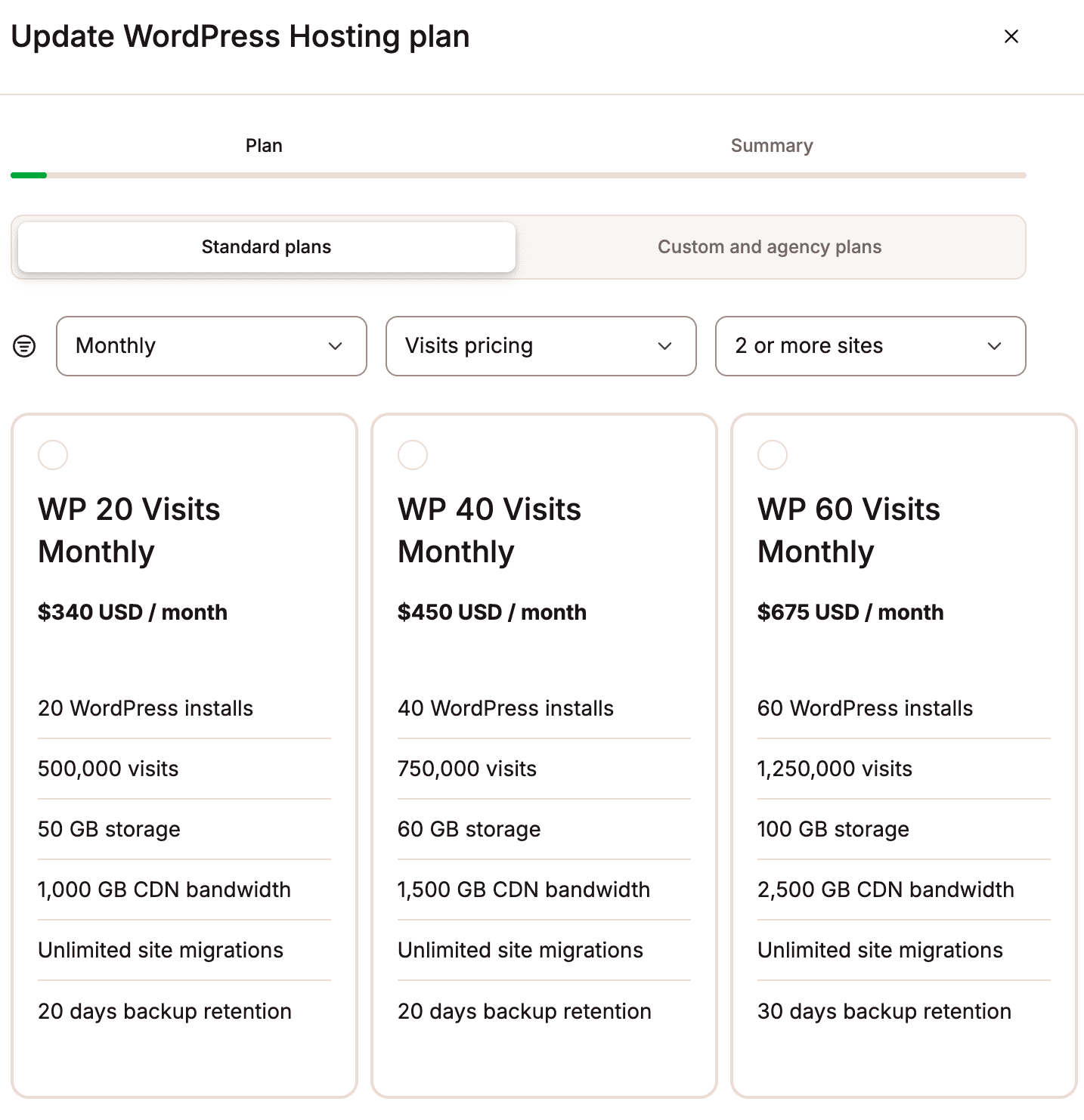Select the WP 60 Visits Monthly radio button
Screen dimensions: 1084x1120
pos(773,455)
